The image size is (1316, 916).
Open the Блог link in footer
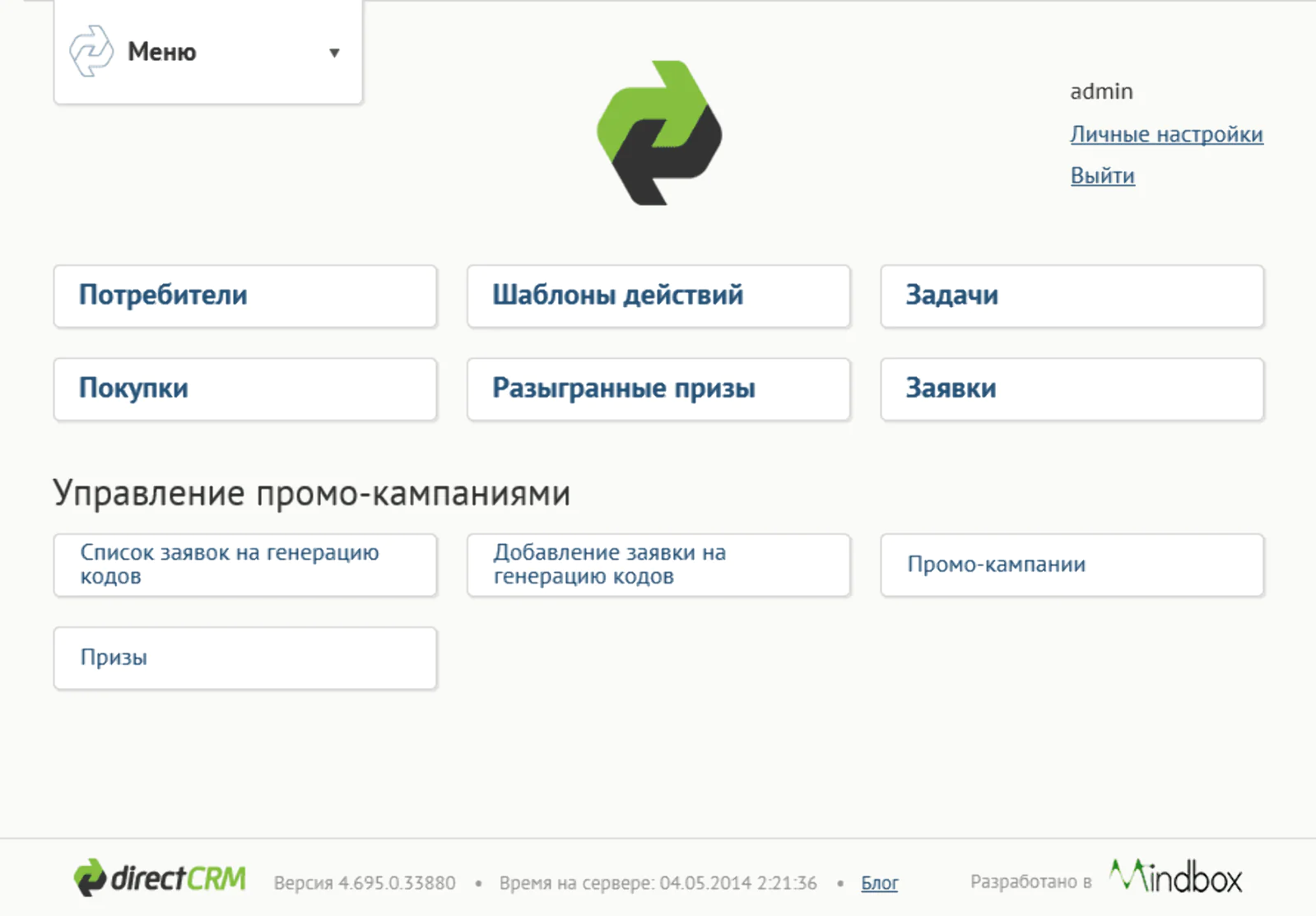pos(879,883)
